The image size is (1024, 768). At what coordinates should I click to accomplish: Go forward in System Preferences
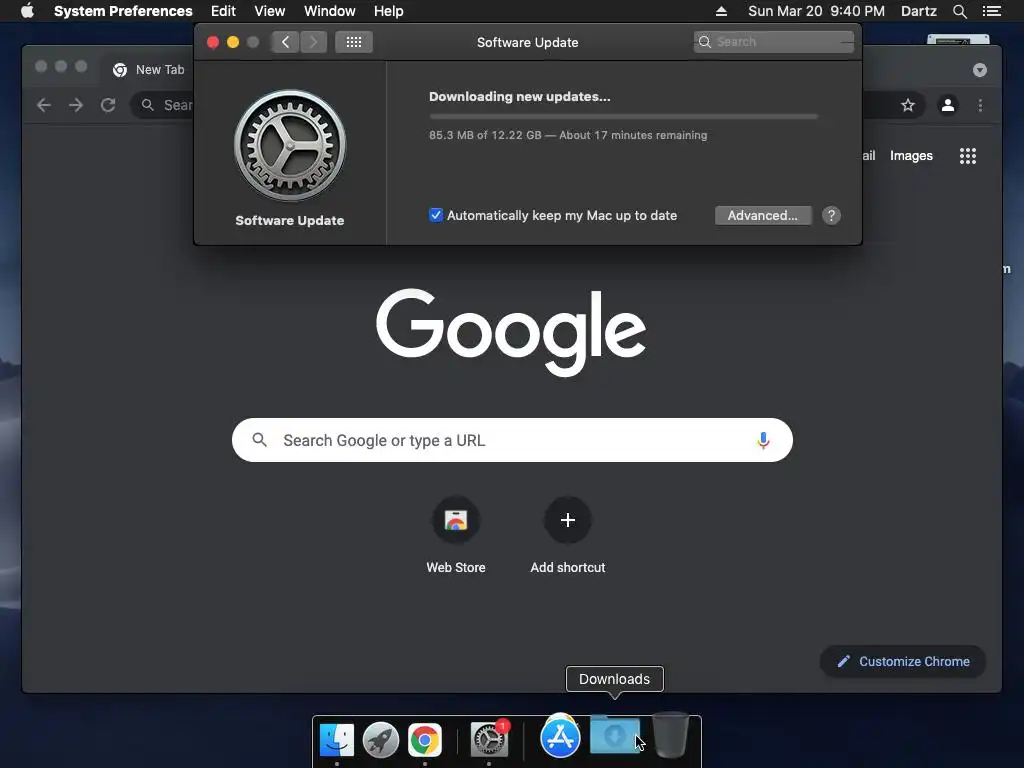click(x=313, y=42)
